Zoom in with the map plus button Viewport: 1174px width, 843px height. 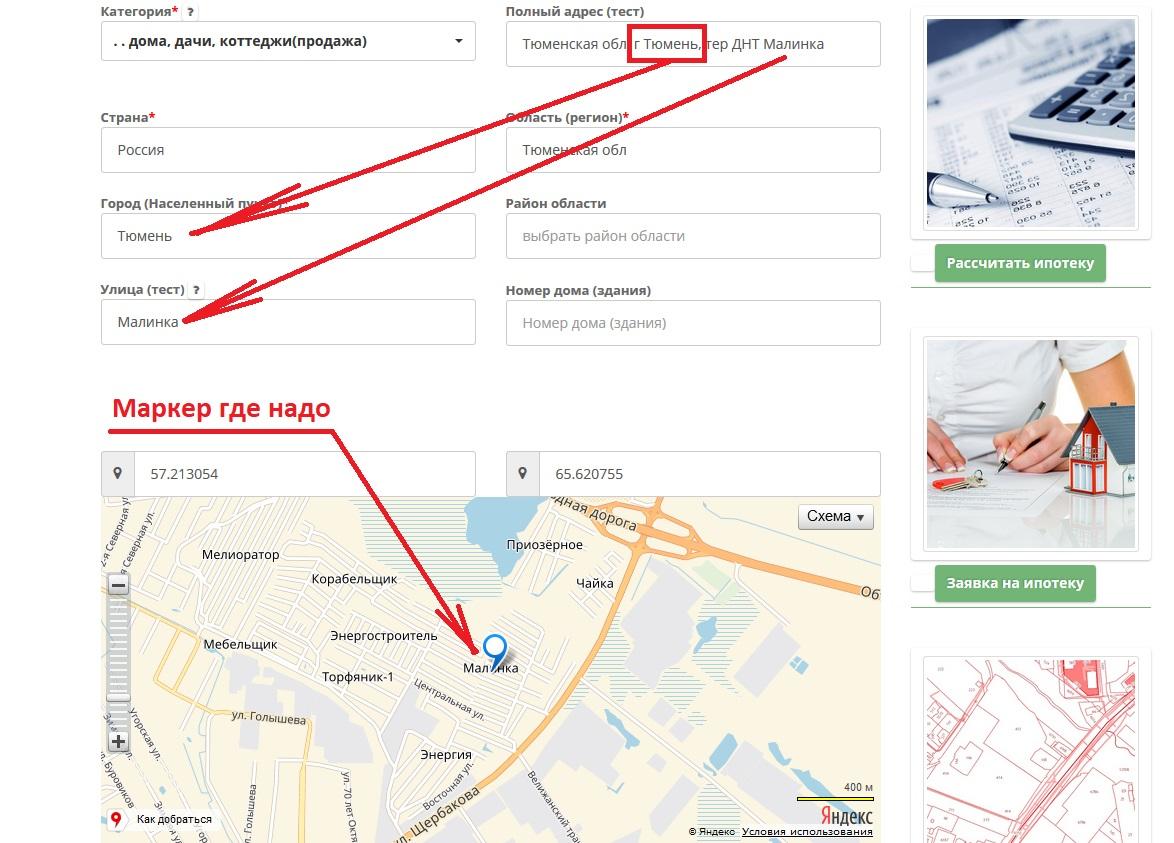[118, 742]
